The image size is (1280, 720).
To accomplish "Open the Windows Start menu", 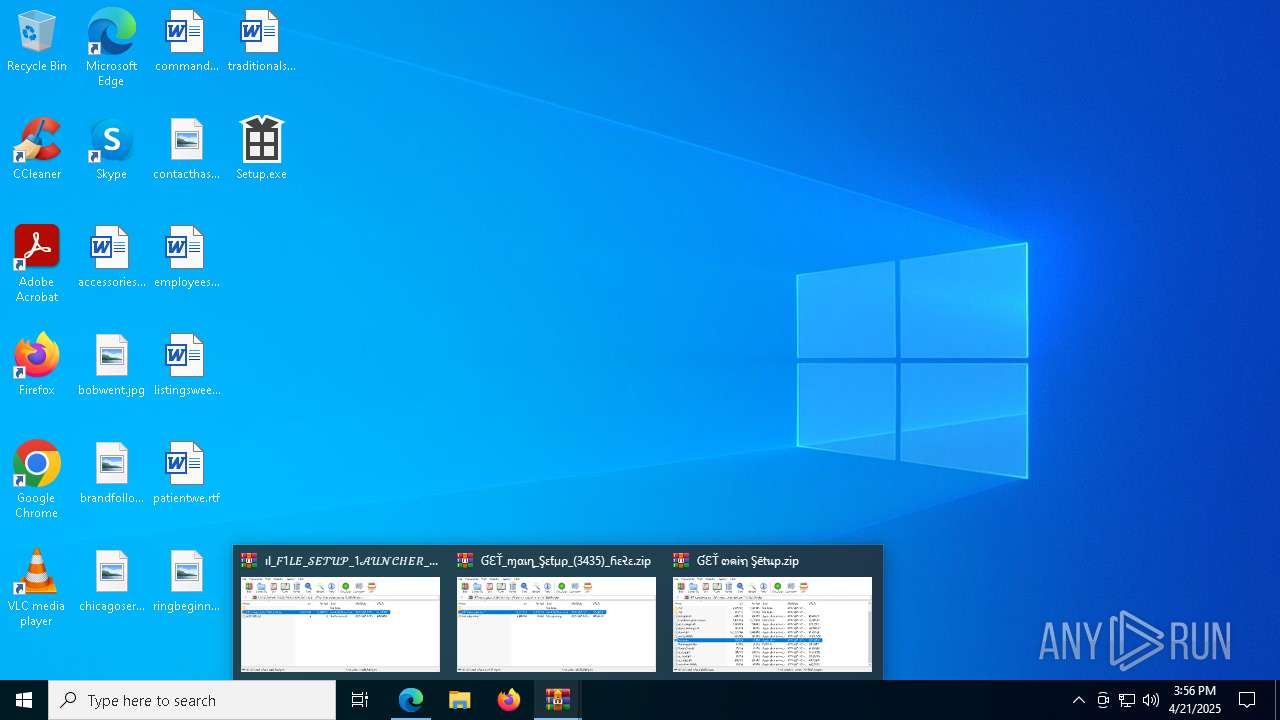I will point(24,700).
